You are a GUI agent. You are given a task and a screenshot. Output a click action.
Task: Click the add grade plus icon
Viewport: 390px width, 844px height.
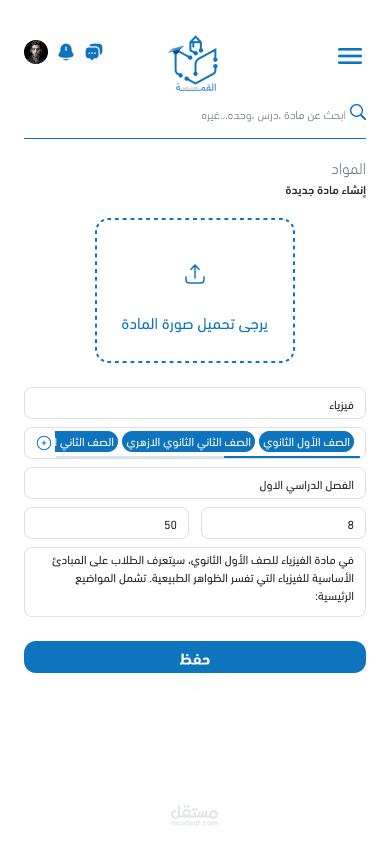44,443
